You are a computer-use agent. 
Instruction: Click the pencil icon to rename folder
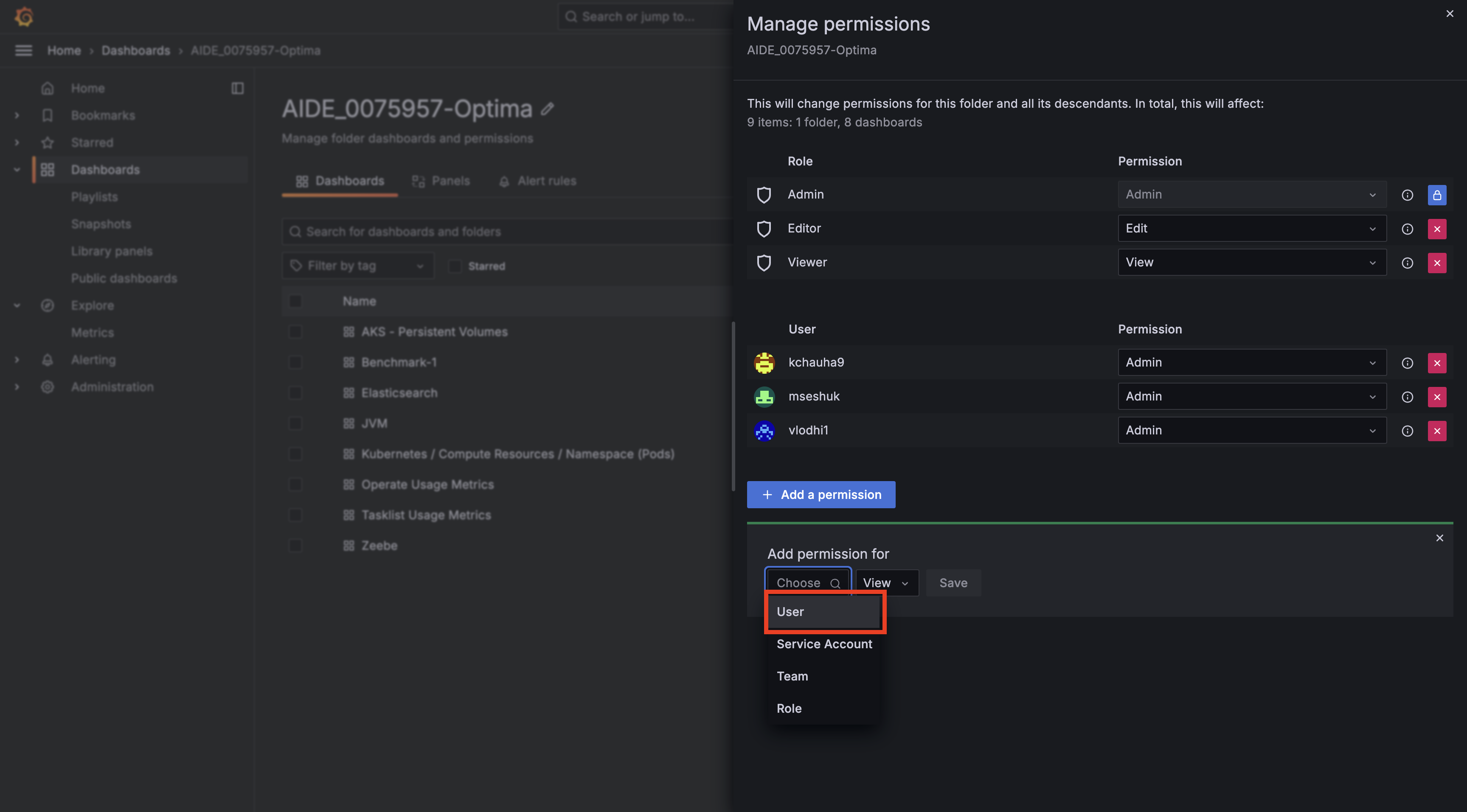(x=547, y=109)
